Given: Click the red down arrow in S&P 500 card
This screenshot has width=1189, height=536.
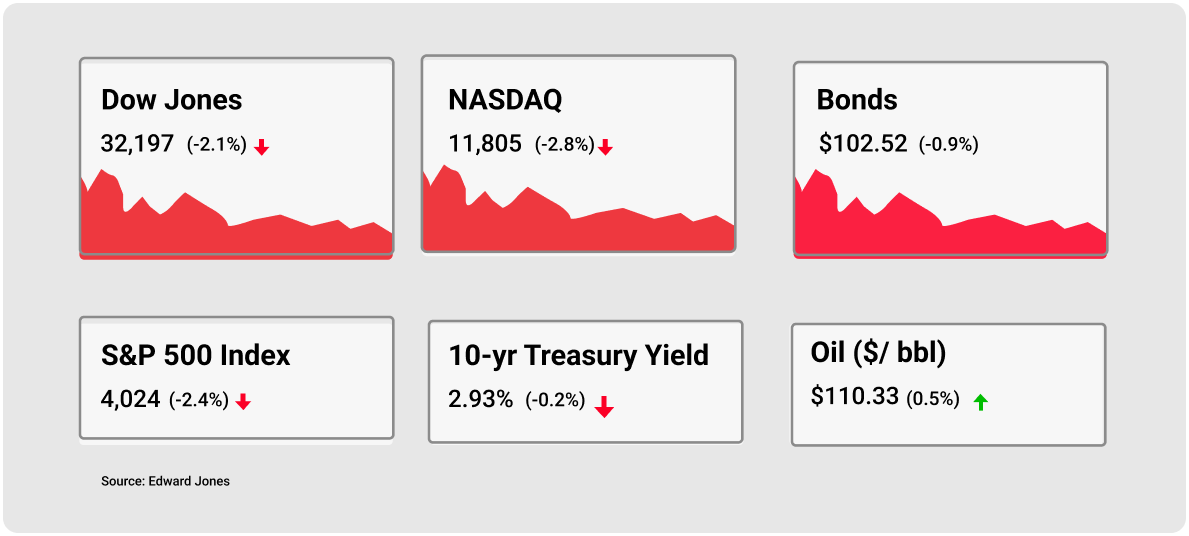Looking at the screenshot, I should pyautogui.click(x=243, y=403).
